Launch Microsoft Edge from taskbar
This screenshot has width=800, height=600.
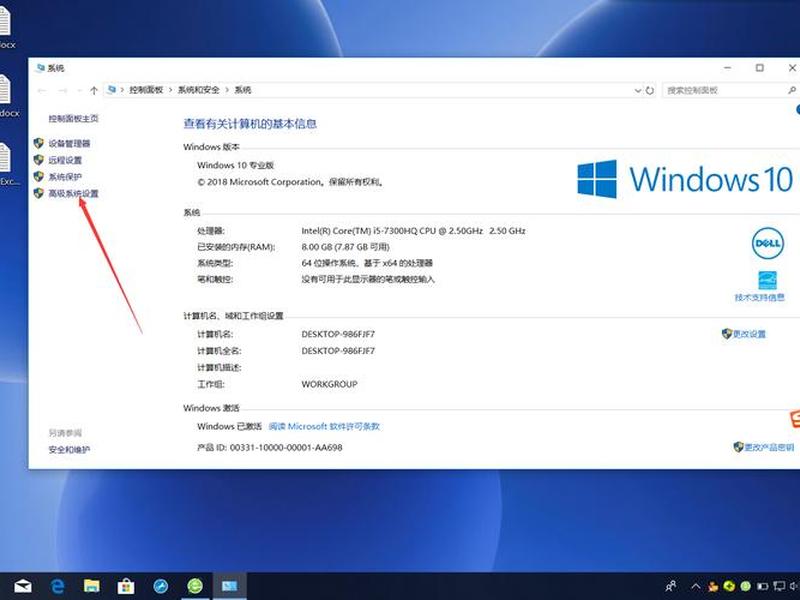tap(57, 586)
